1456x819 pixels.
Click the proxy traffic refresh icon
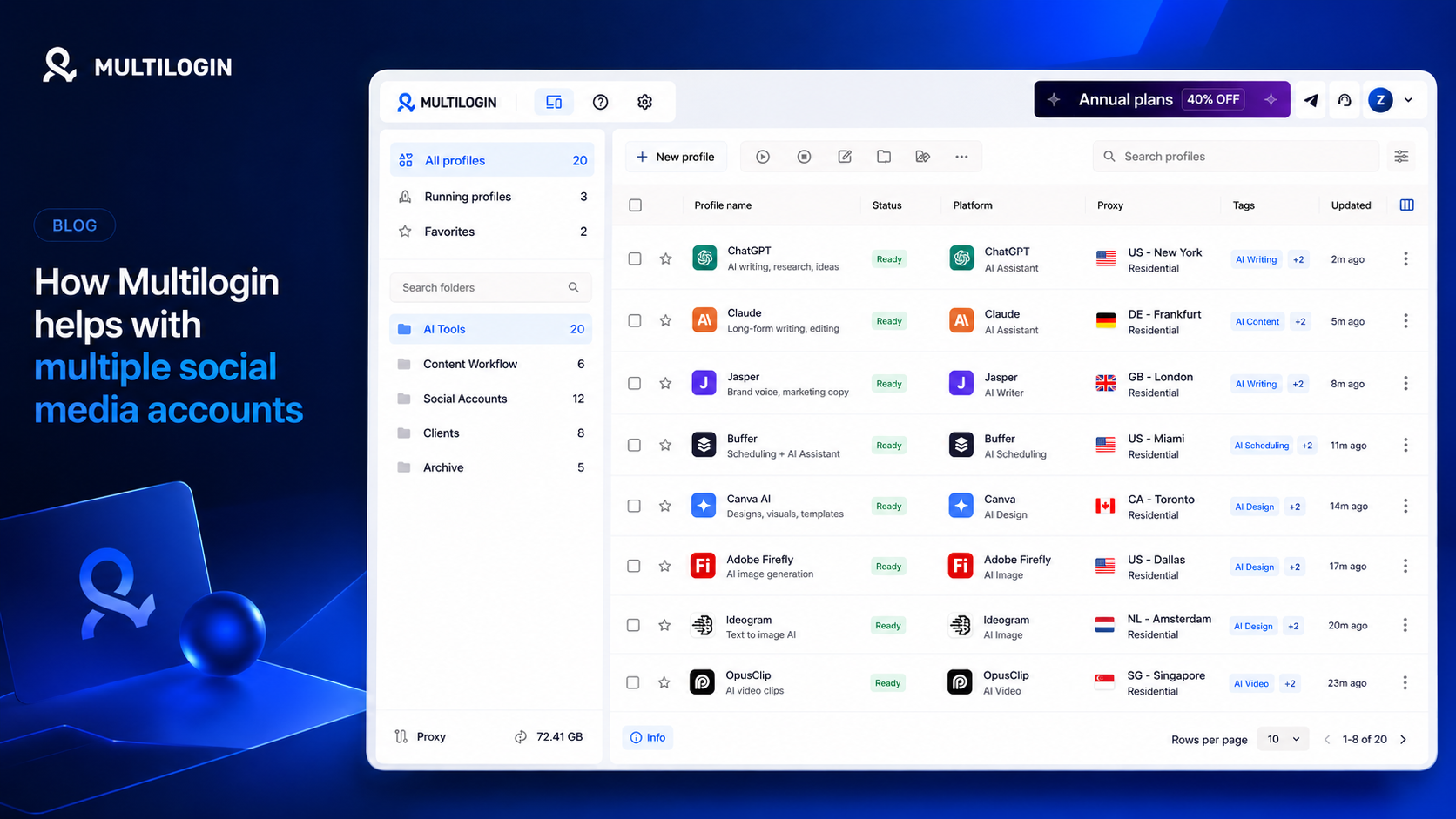[x=521, y=736]
